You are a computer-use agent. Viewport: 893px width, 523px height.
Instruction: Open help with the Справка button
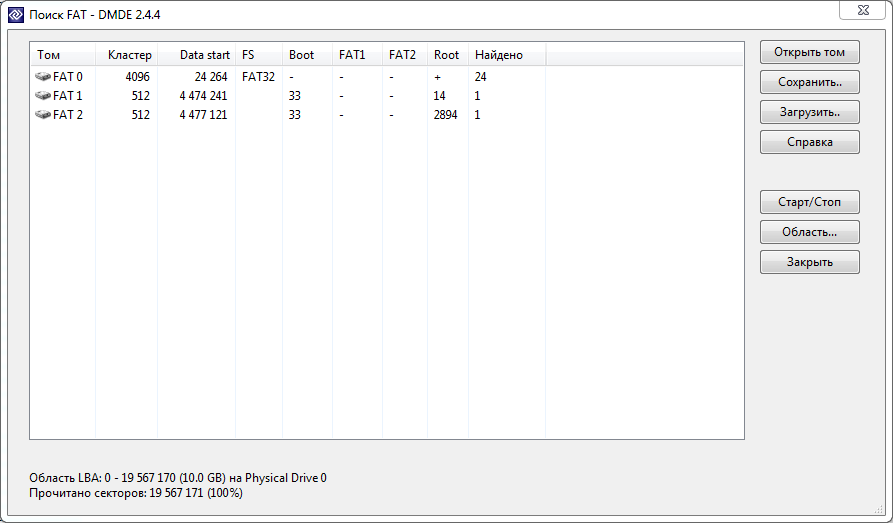pos(809,142)
